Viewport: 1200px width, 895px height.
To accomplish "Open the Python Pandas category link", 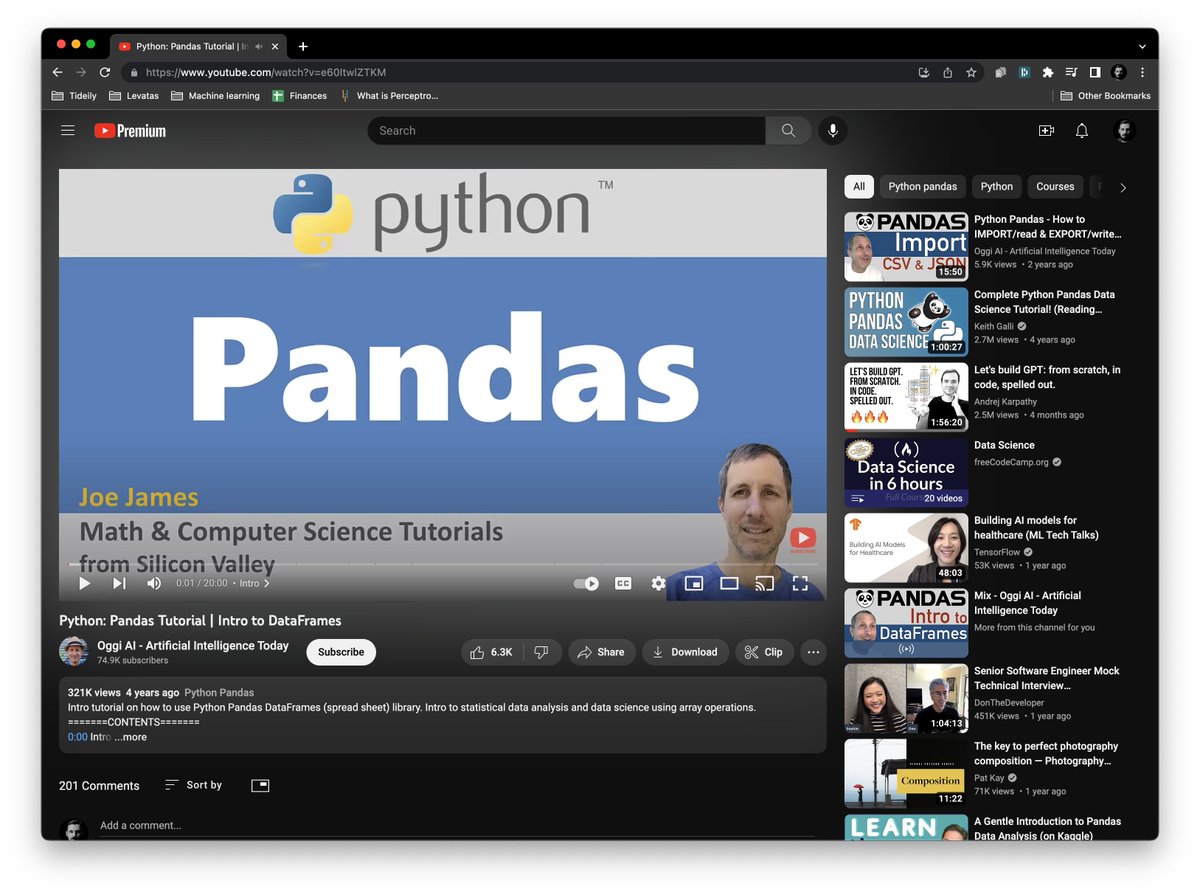I will 219,692.
